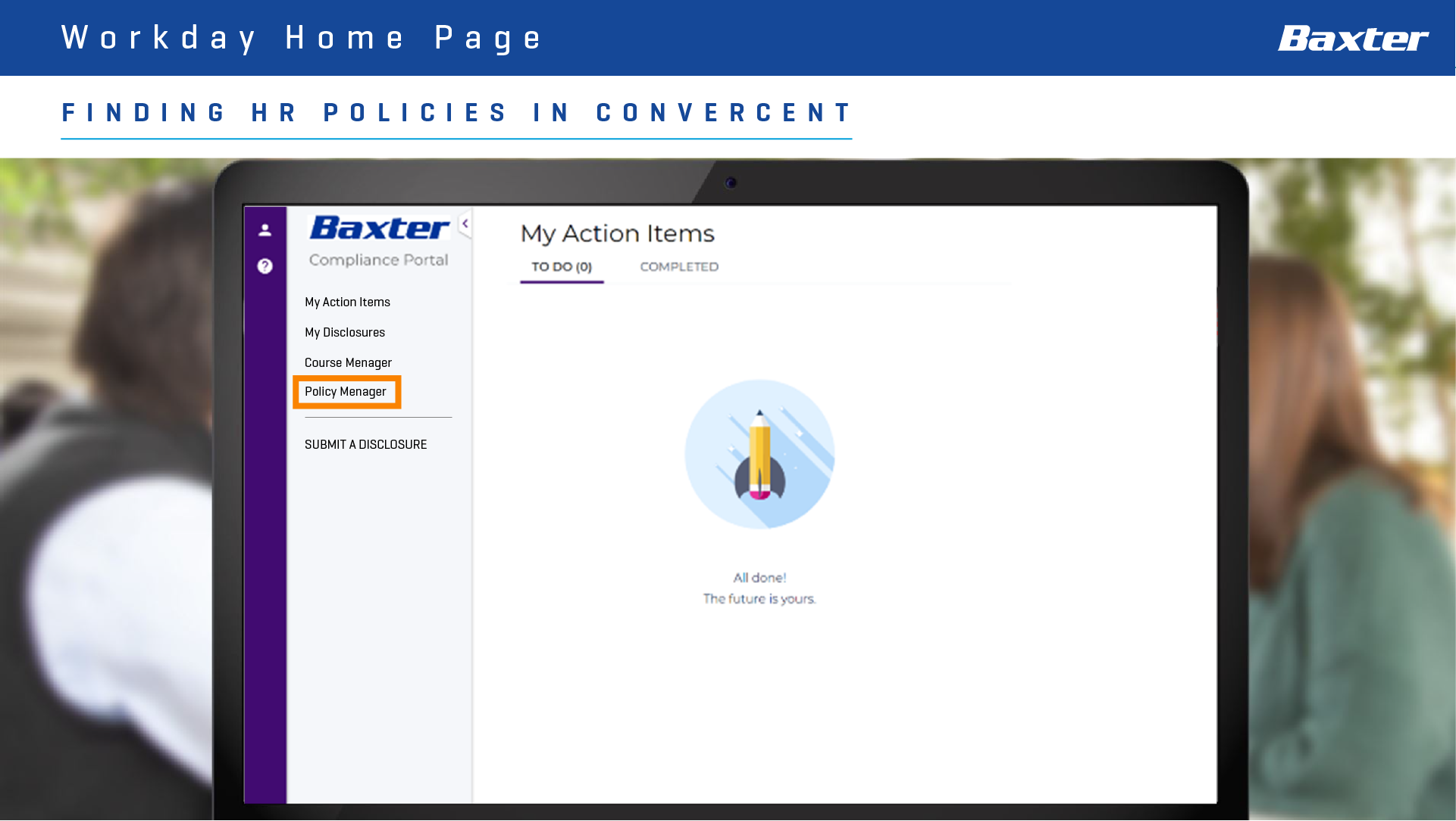The height and width of the screenshot is (821, 1456).
Task: Open My Disclosures in the sidebar
Action: 345,332
